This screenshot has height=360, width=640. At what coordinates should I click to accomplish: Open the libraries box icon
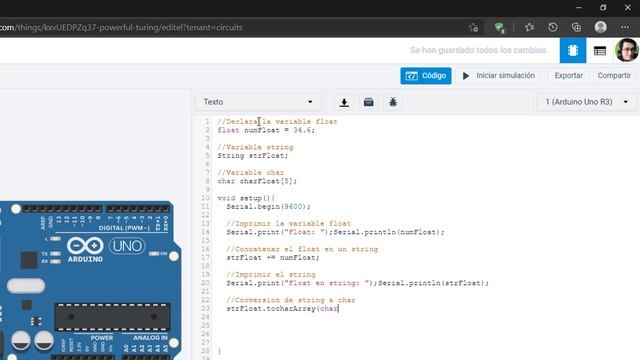tap(369, 102)
